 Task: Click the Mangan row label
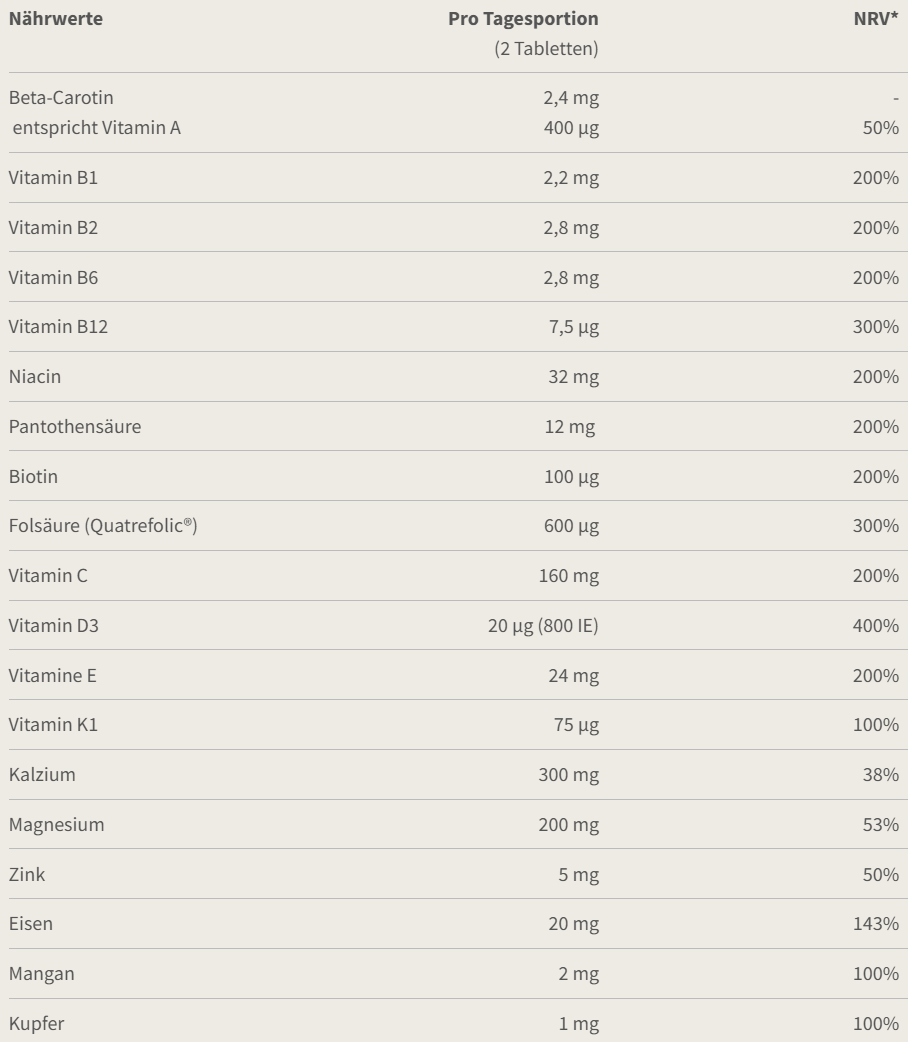(x=41, y=974)
